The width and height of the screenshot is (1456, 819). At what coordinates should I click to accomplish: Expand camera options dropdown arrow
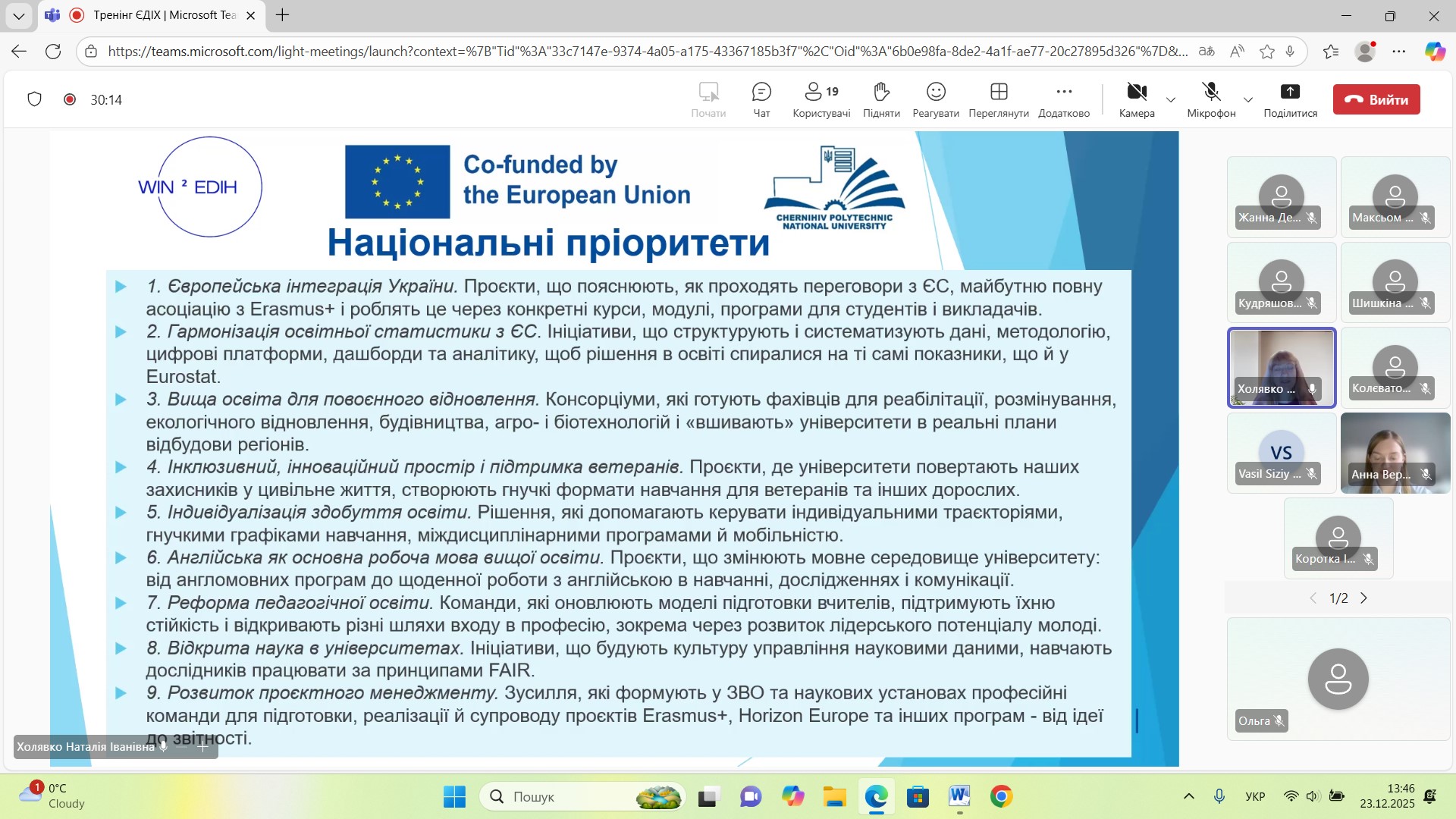tap(1170, 100)
